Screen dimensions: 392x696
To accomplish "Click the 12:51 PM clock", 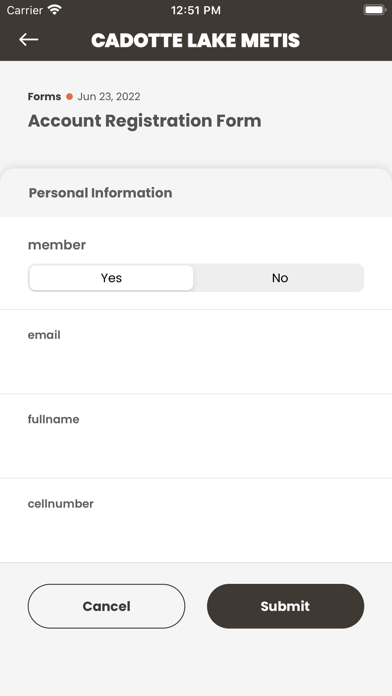I will click(x=196, y=10).
